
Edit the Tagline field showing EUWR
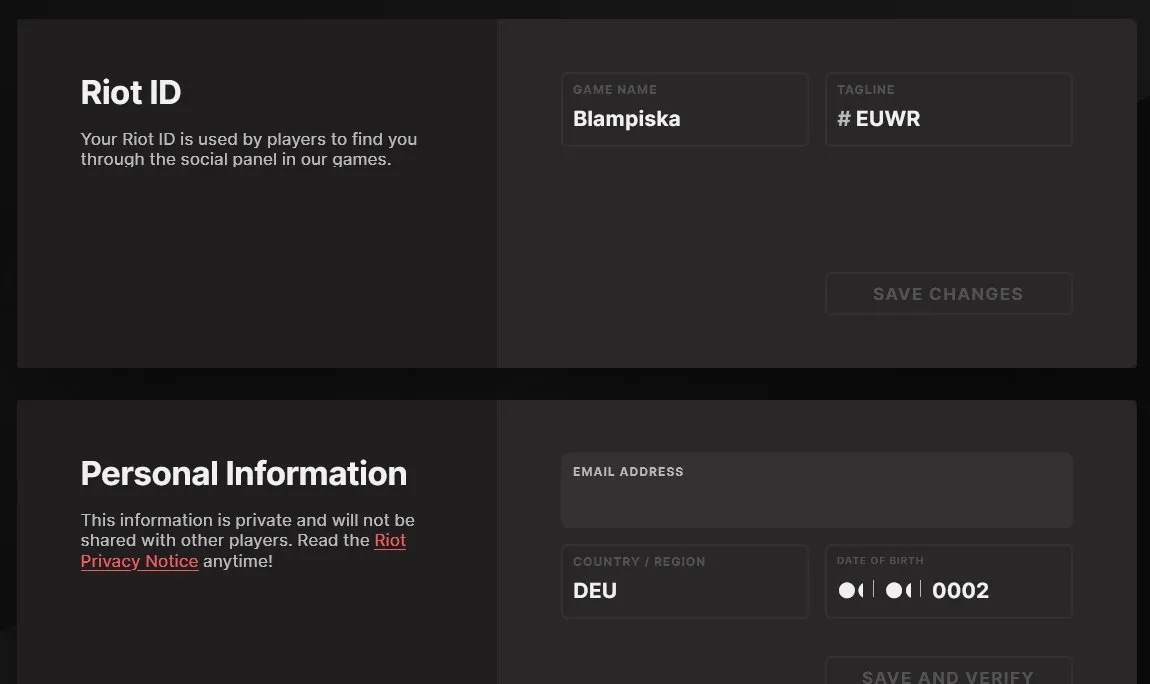point(949,109)
